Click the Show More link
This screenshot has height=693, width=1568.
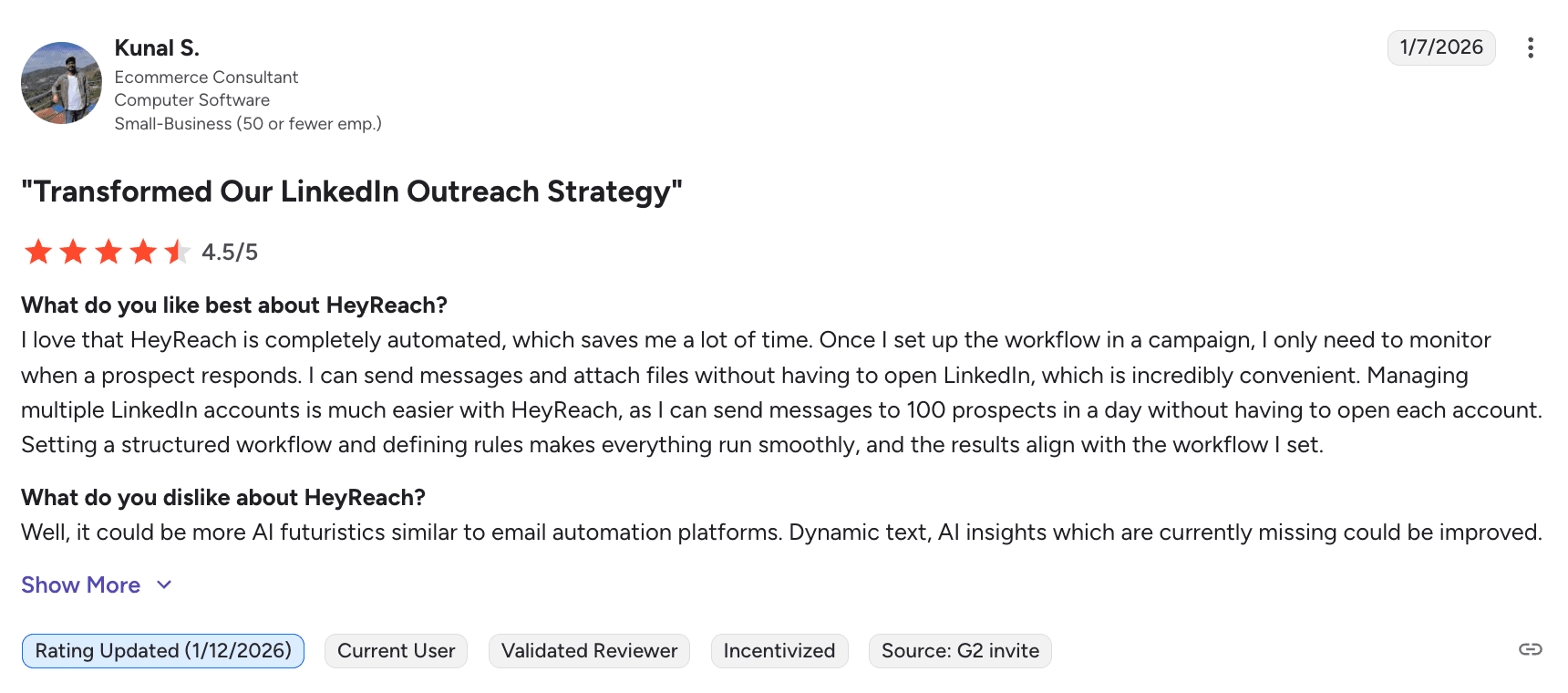tap(81, 585)
